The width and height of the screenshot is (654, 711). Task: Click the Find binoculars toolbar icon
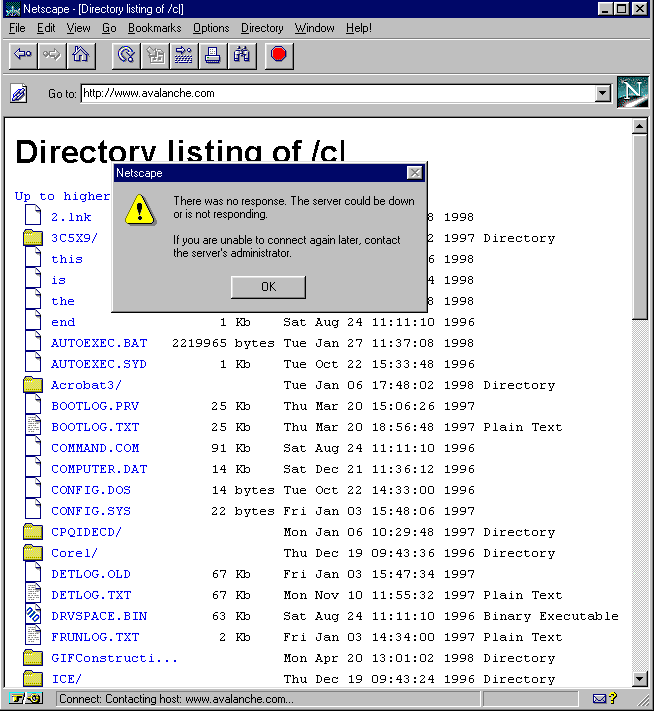(242, 56)
